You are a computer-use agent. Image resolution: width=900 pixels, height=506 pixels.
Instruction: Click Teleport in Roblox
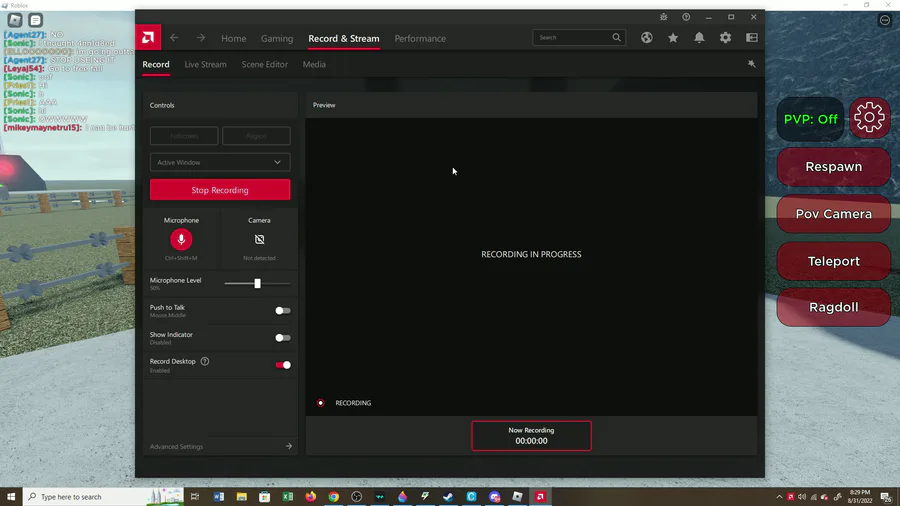tap(833, 261)
